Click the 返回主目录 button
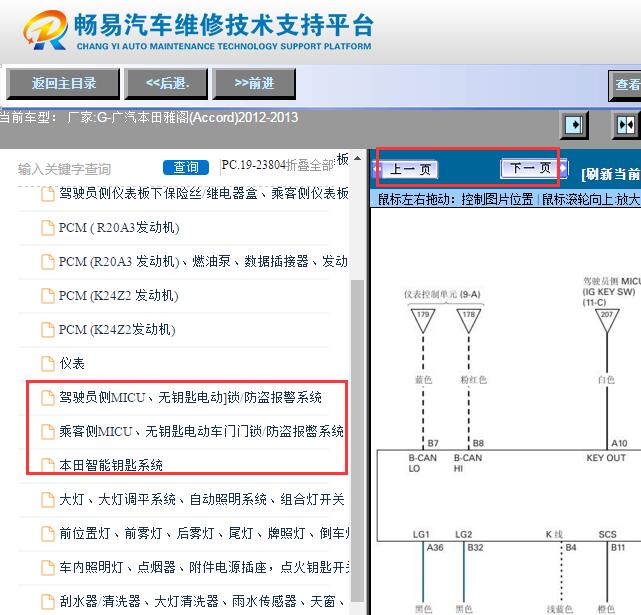The image size is (641, 615). pos(63,84)
